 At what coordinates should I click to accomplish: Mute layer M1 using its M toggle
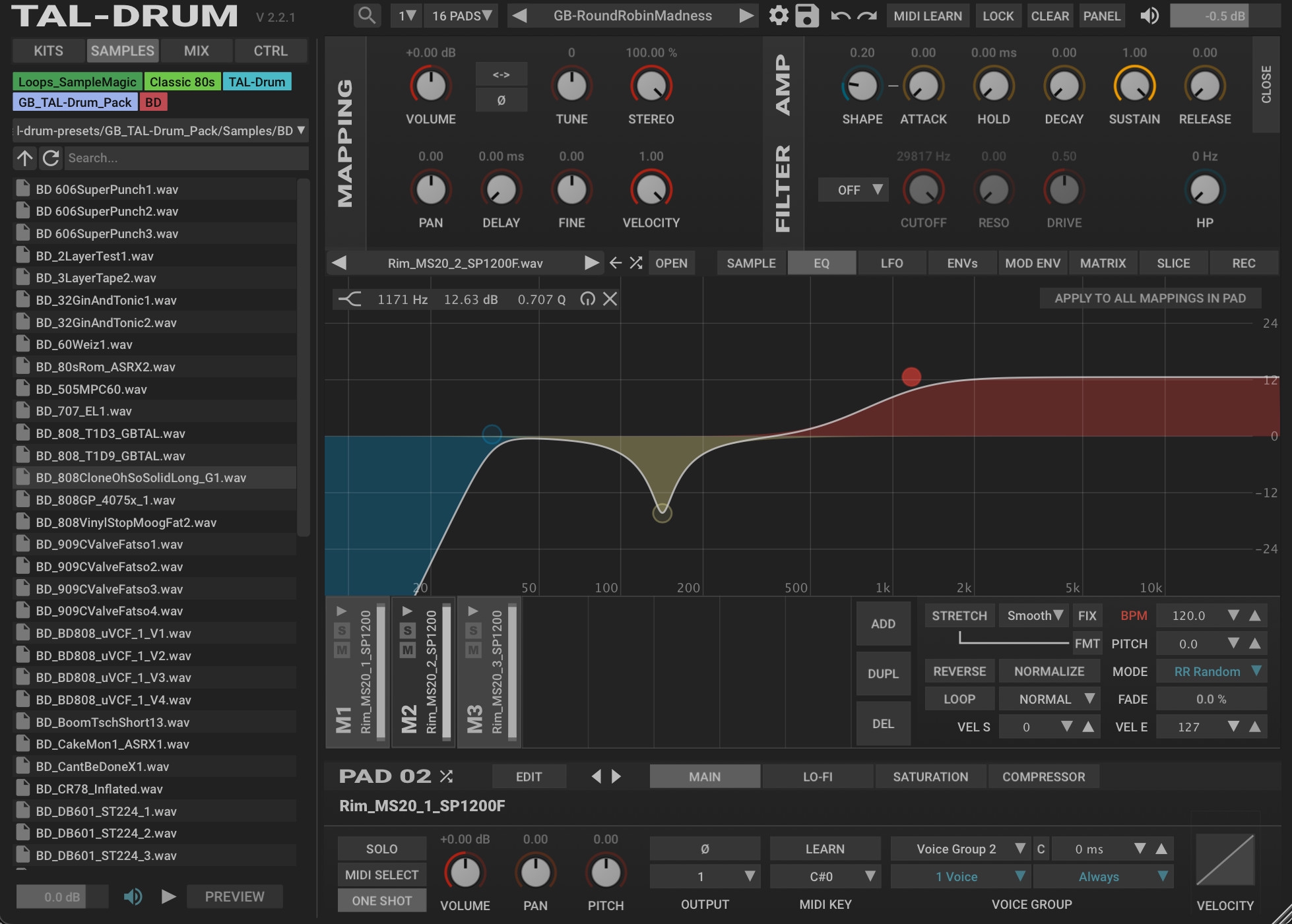pyautogui.click(x=342, y=649)
